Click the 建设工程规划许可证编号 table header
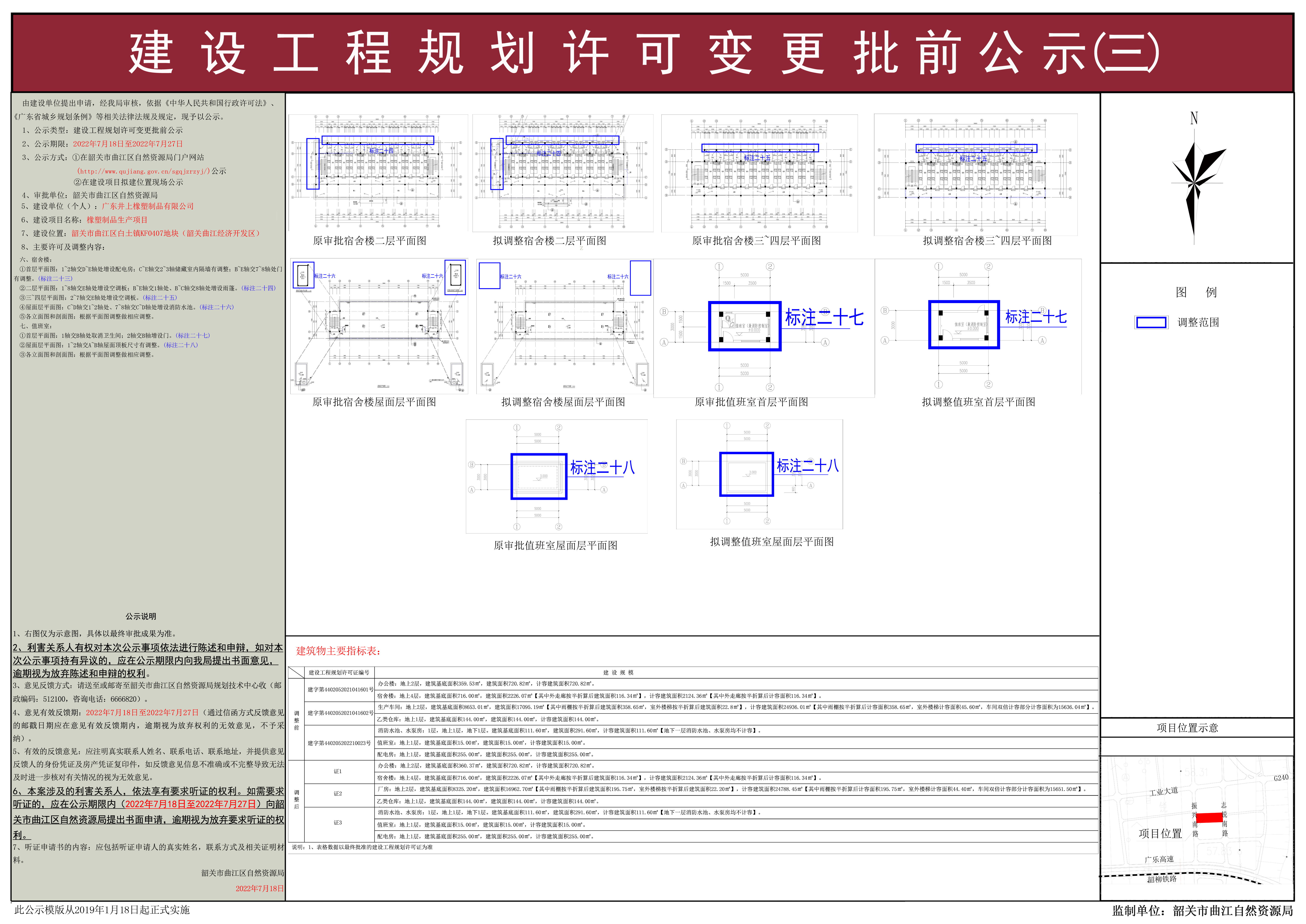1306x924 pixels. pyautogui.click(x=339, y=672)
